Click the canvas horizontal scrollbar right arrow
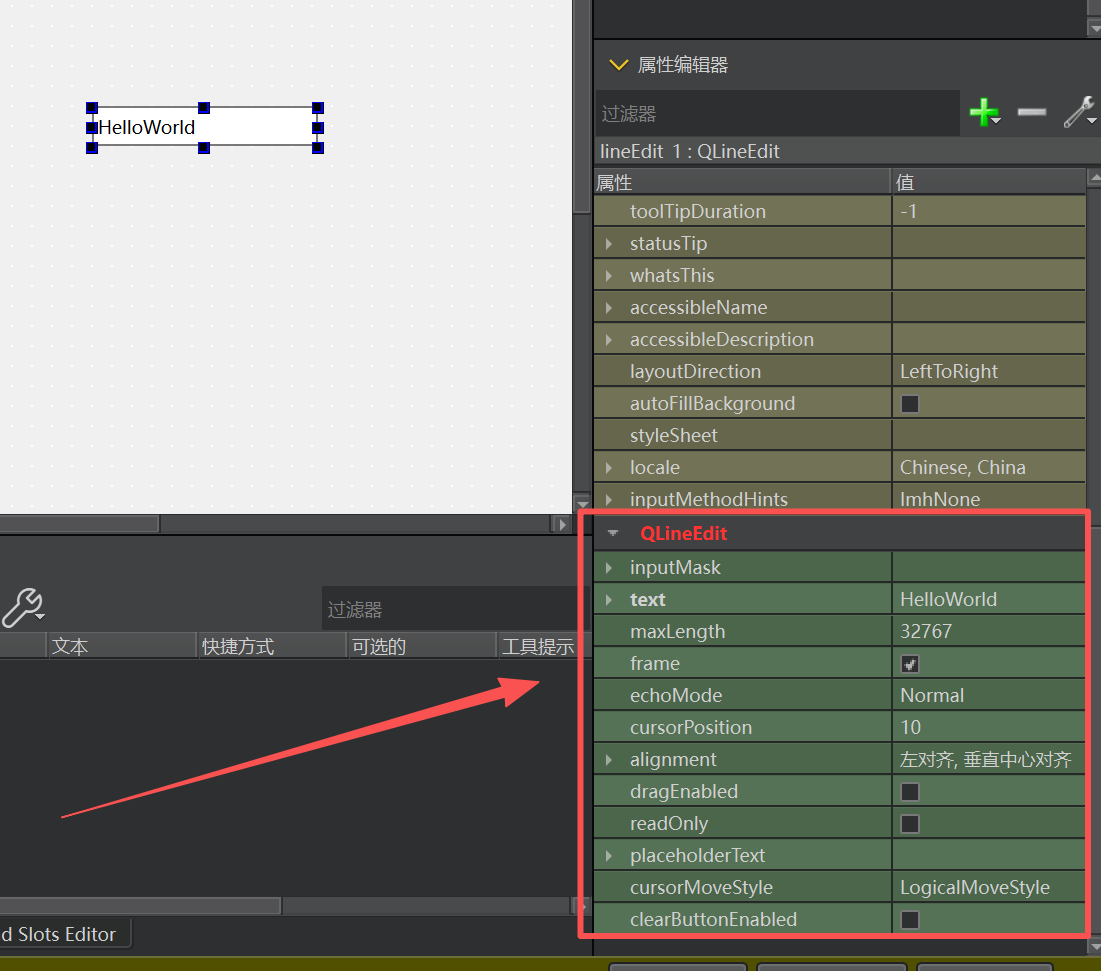Image resolution: width=1101 pixels, height=971 pixels. (x=561, y=524)
